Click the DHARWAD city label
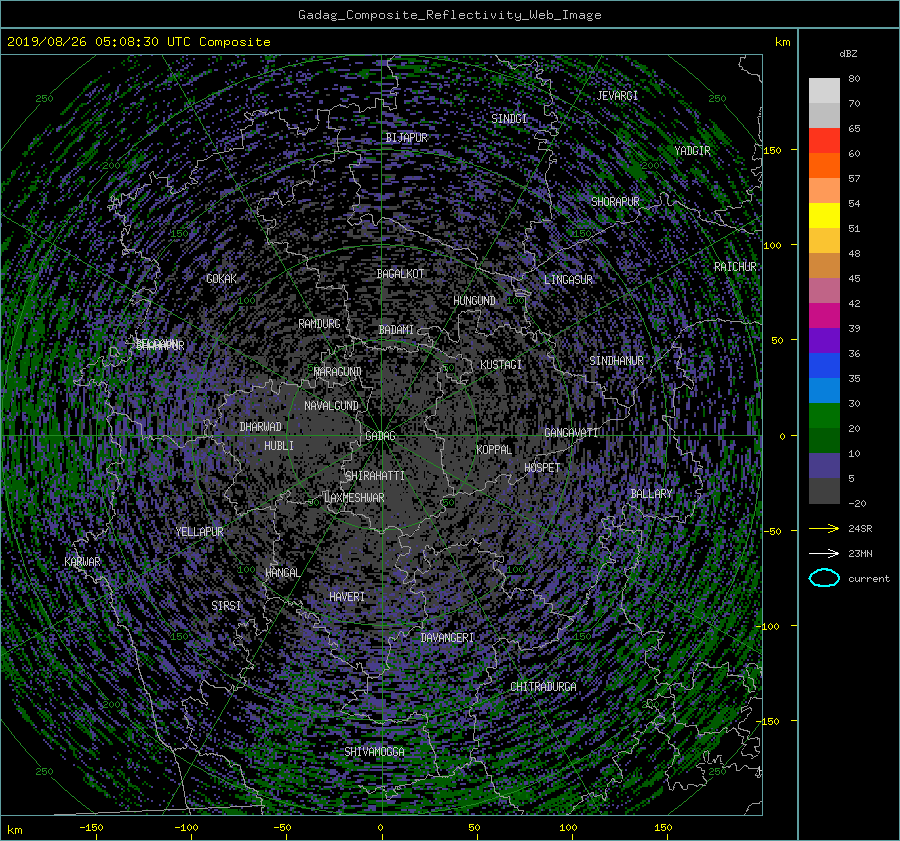Image resolution: width=900 pixels, height=841 pixels. click(260, 427)
